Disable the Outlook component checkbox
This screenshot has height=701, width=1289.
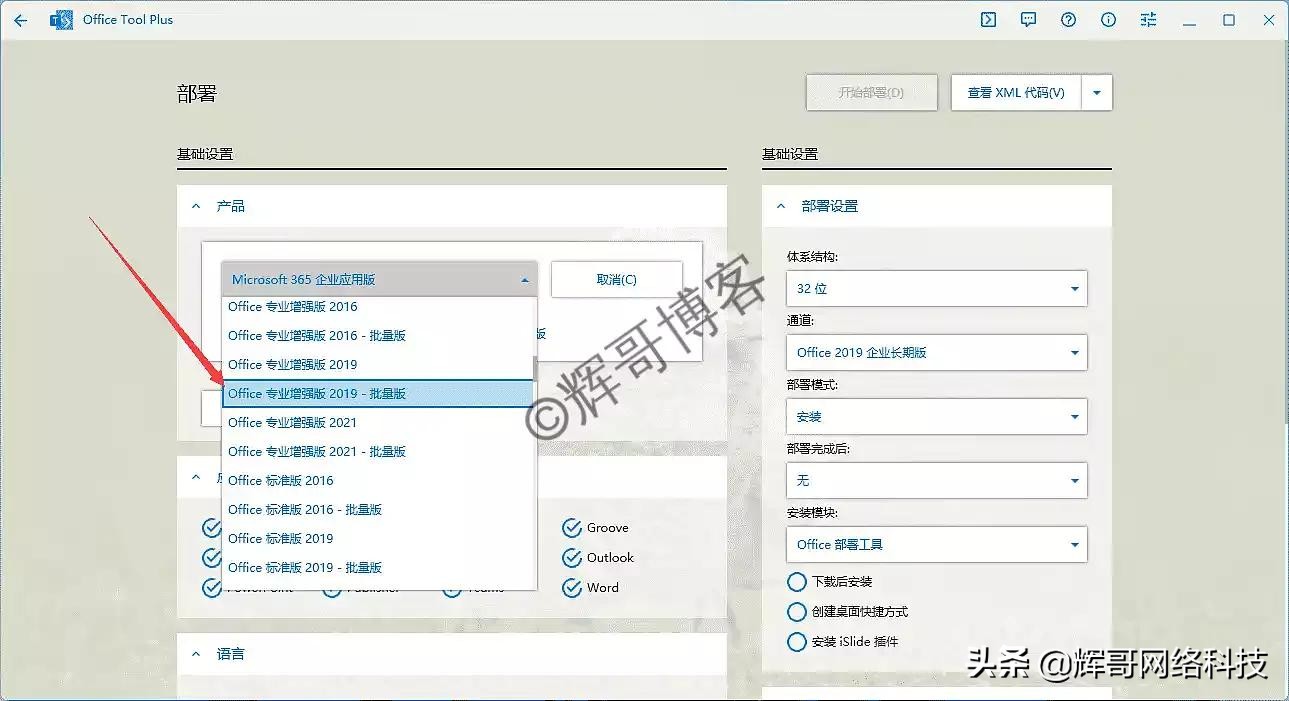[x=572, y=557]
